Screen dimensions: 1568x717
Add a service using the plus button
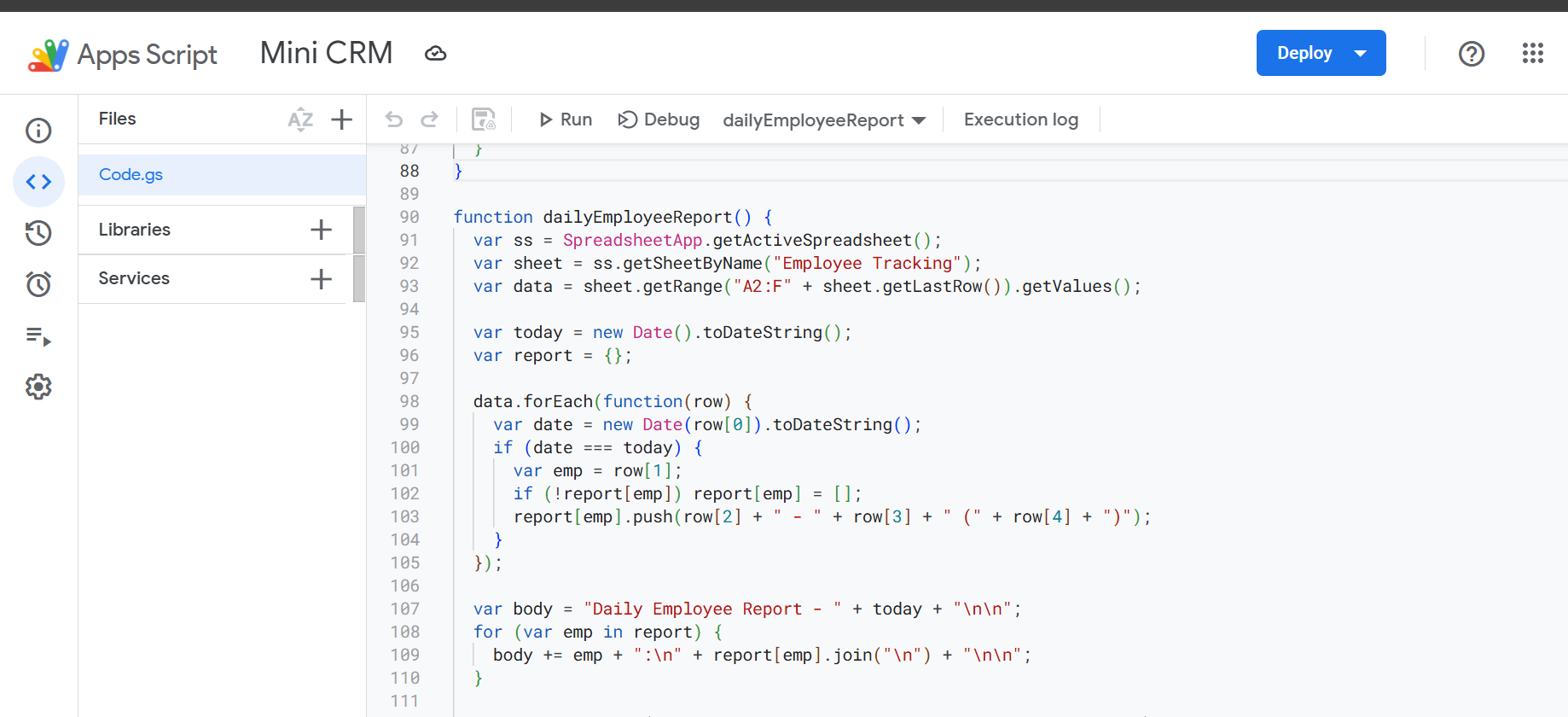[x=321, y=279]
